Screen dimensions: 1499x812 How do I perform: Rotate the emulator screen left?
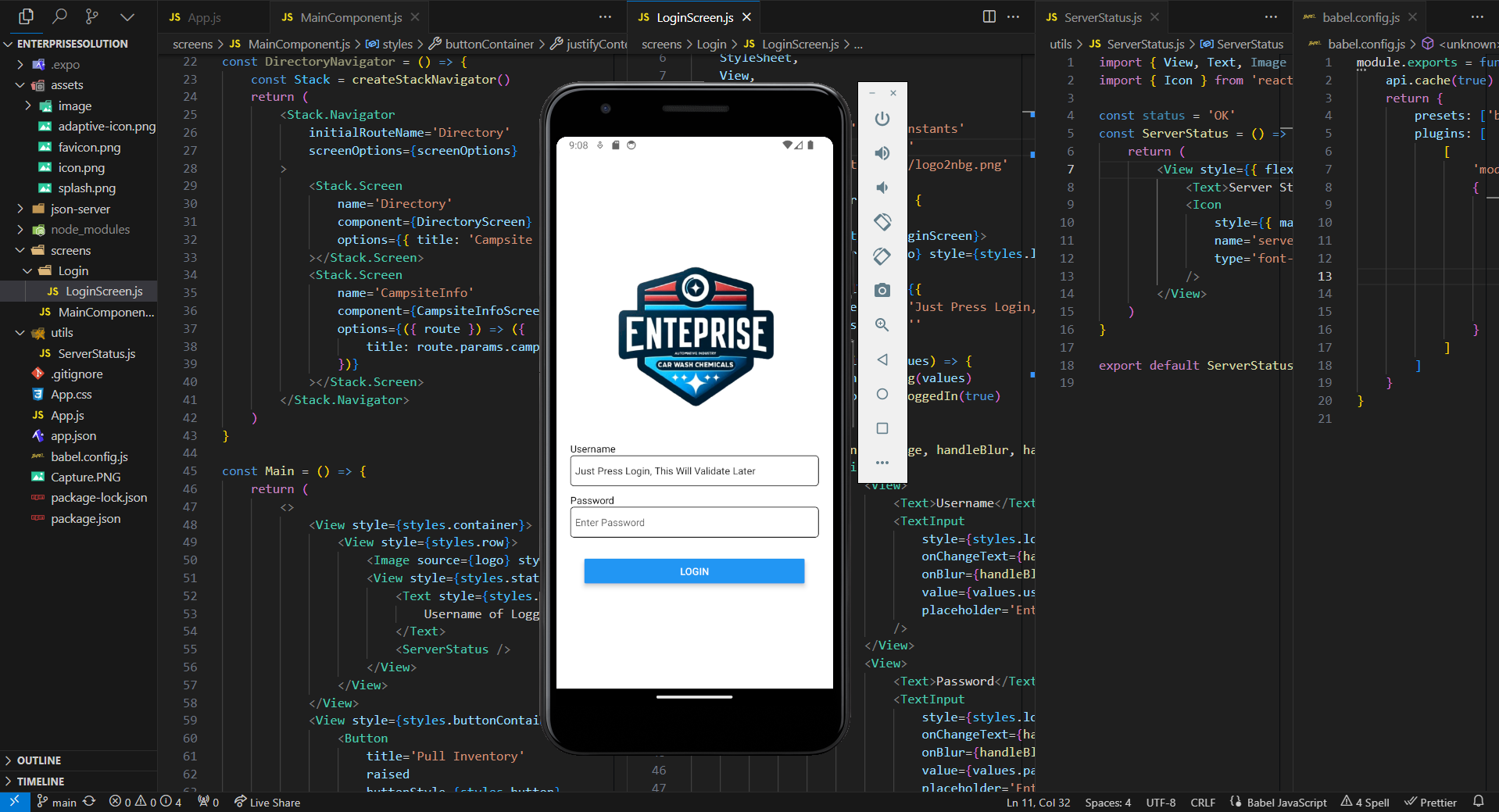click(882, 222)
